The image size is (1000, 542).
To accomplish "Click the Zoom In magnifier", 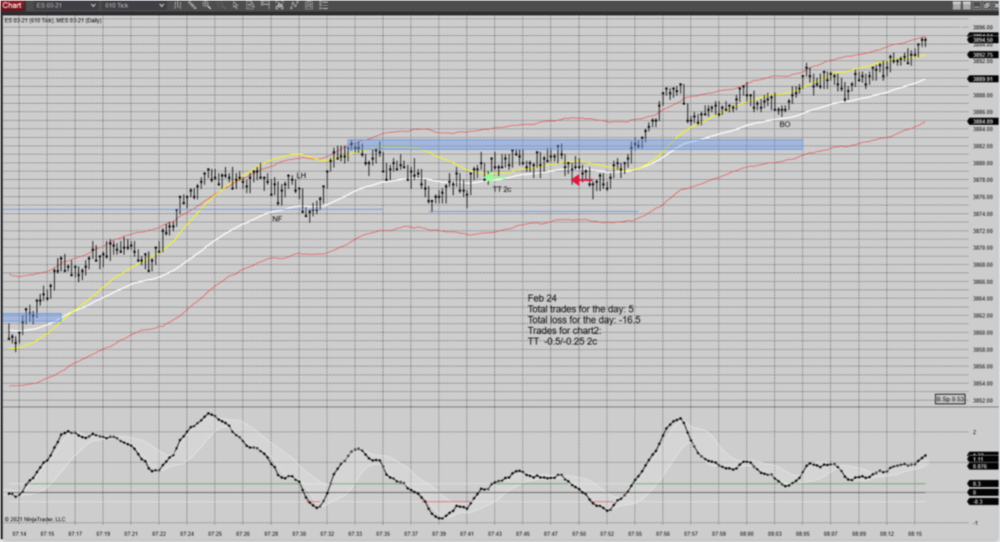I will pos(206,5).
